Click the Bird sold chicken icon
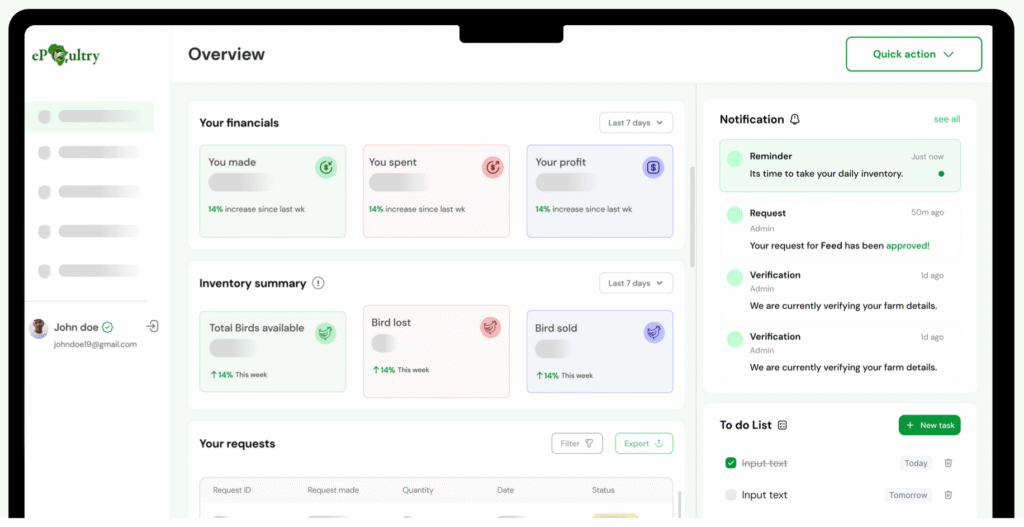 pos(654,332)
